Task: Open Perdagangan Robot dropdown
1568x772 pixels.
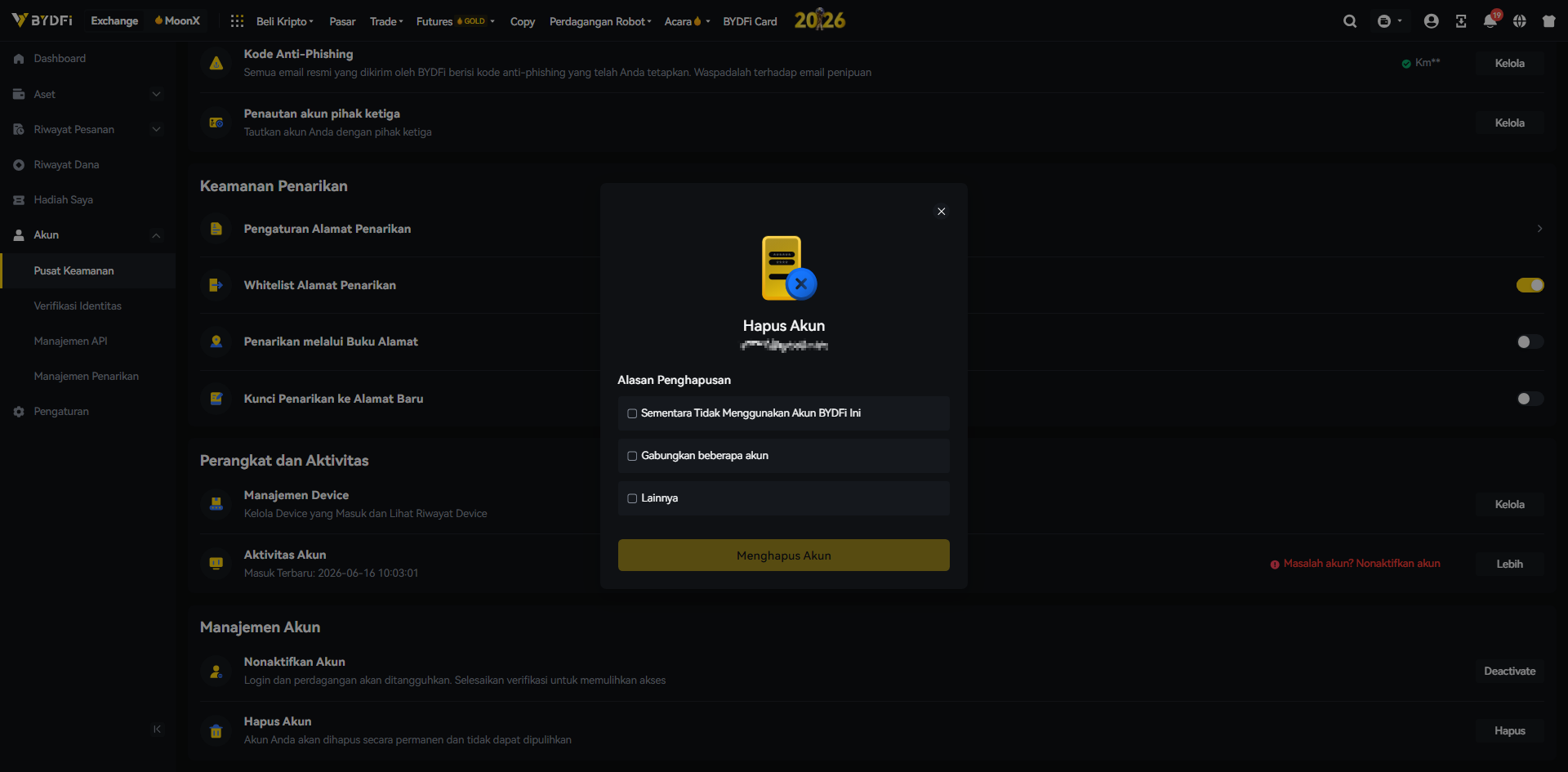Action: 600,21
